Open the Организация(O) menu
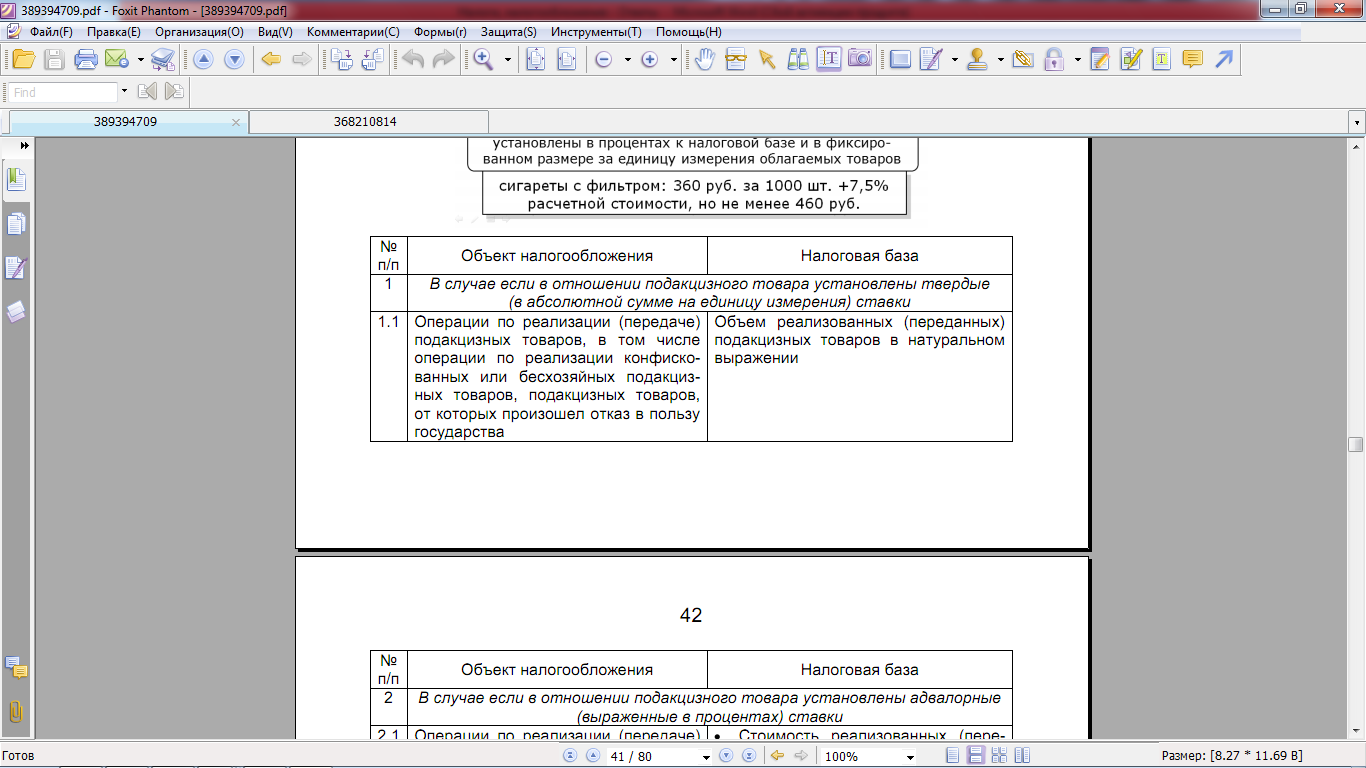Image resolution: width=1366 pixels, height=768 pixels. (x=199, y=32)
